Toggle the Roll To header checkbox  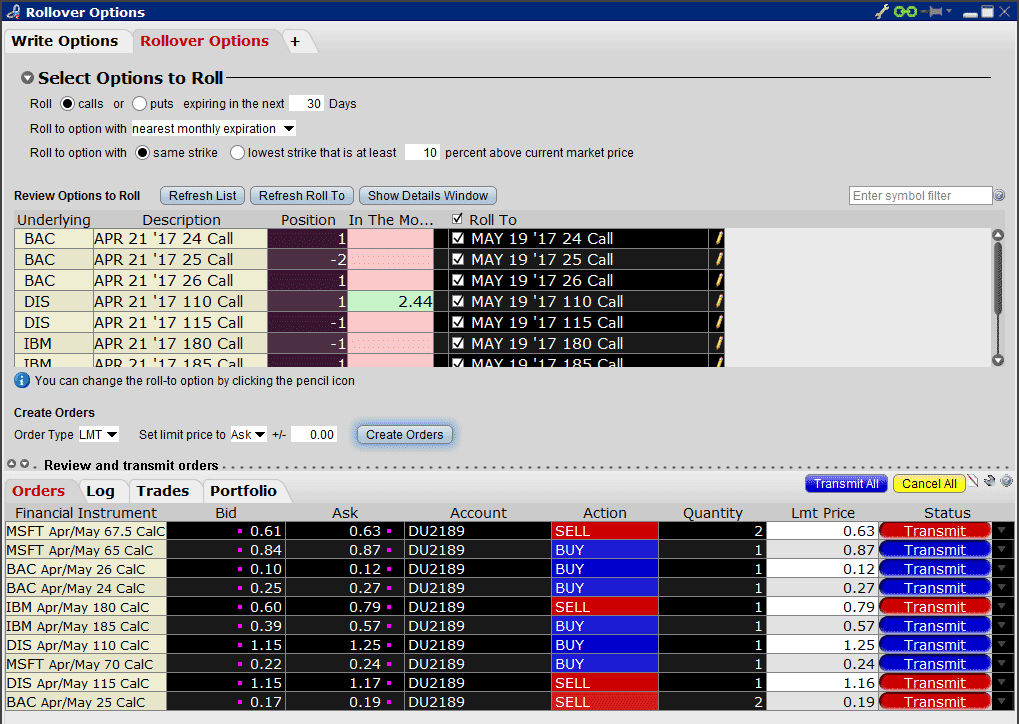(x=458, y=218)
